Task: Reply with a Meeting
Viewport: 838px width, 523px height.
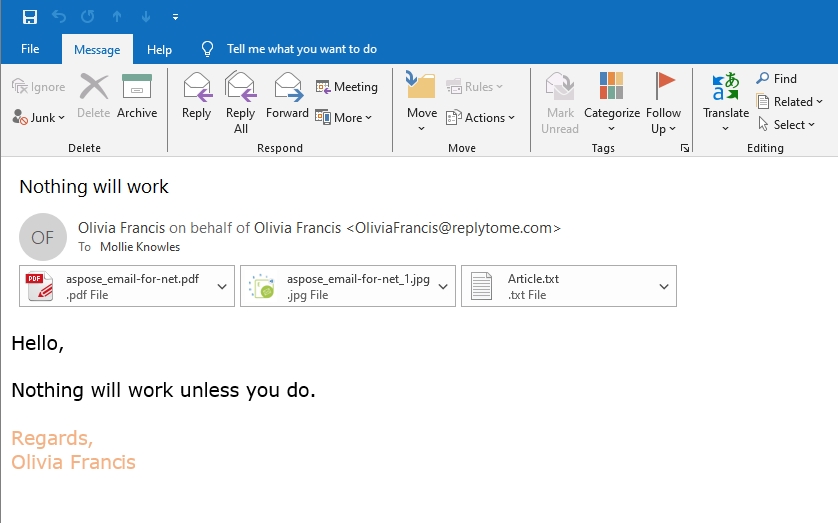Action: 346,87
